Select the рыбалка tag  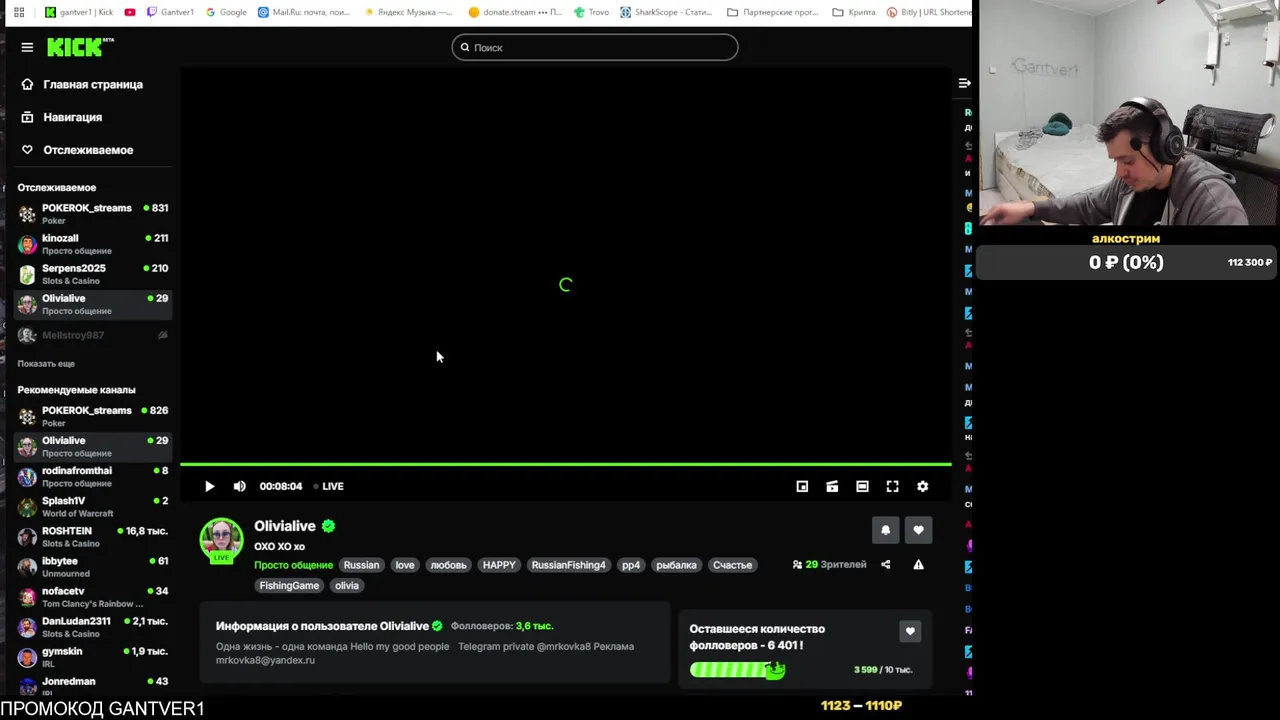tap(676, 565)
